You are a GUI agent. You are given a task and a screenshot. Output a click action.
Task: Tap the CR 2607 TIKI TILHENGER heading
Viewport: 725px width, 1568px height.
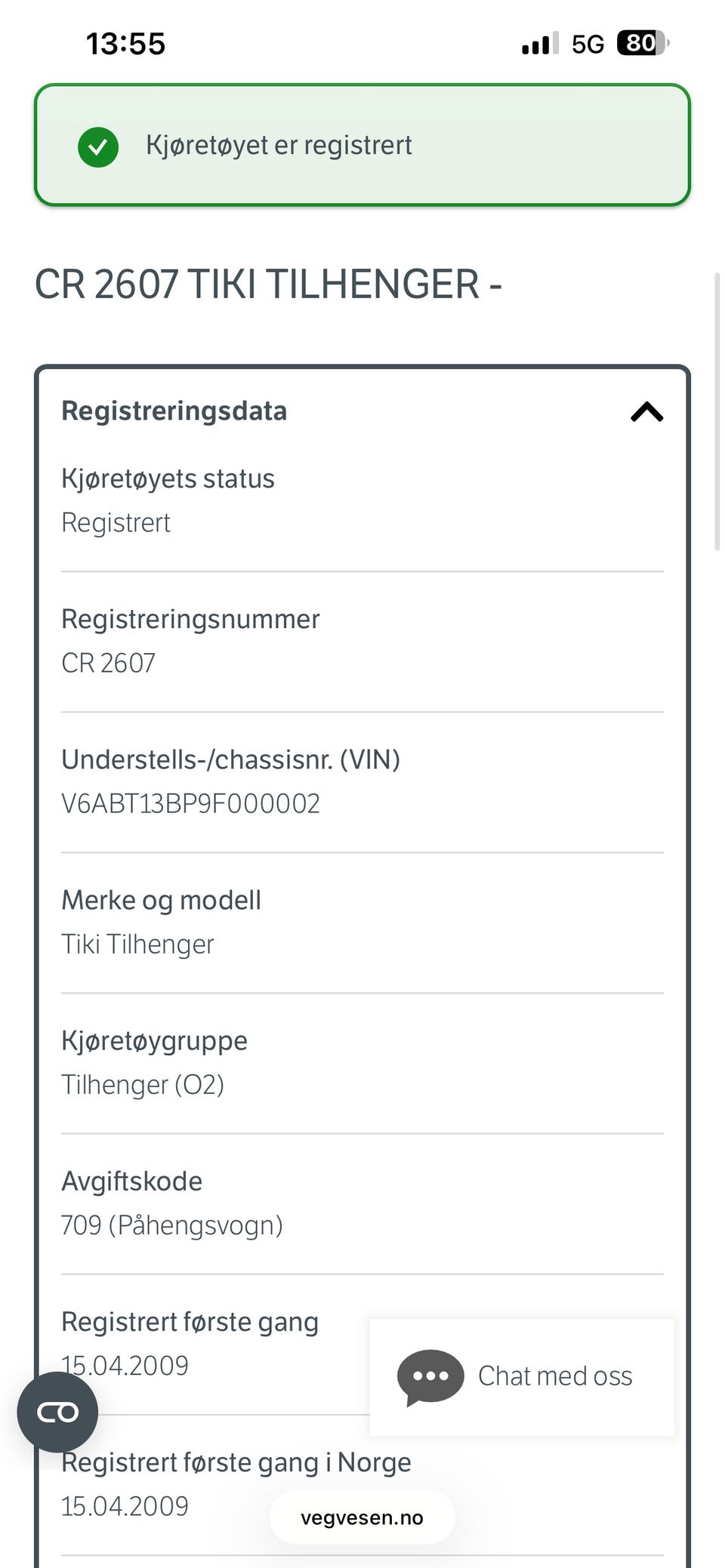(x=268, y=284)
